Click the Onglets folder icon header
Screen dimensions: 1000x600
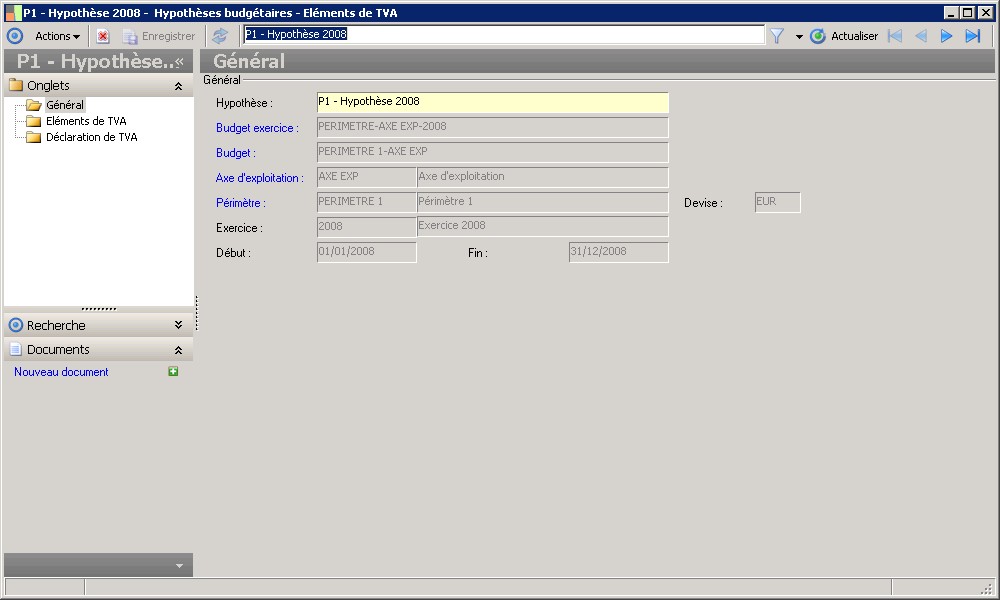click(x=16, y=85)
